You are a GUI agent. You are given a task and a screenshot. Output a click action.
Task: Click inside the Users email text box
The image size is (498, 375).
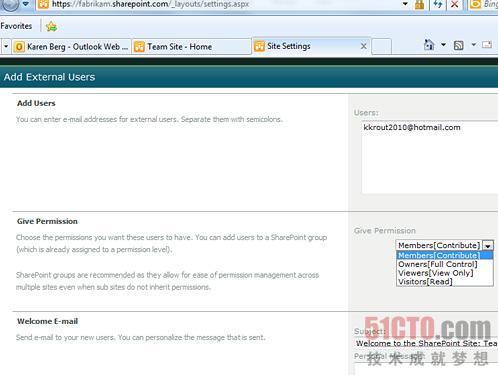pos(430,157)
